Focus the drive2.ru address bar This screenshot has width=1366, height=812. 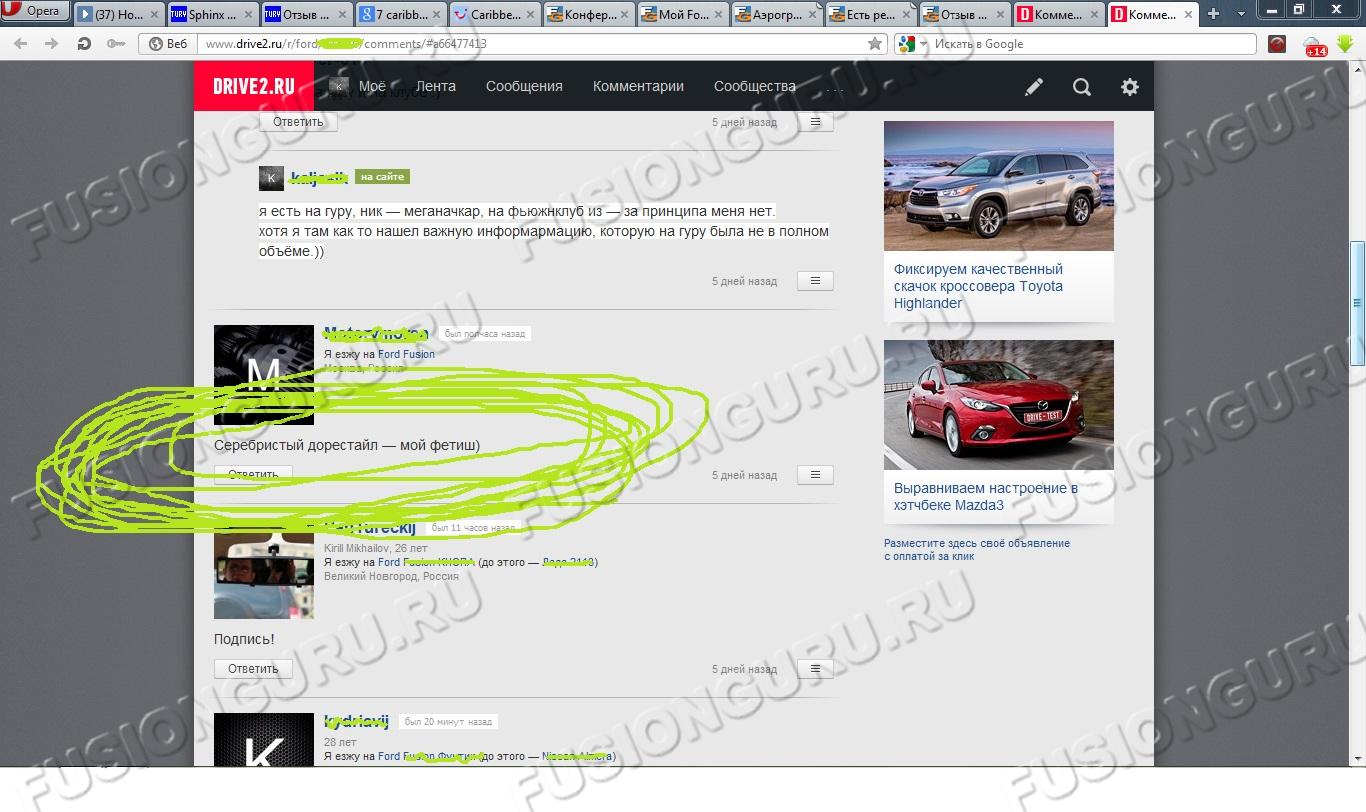coord(530,44)
